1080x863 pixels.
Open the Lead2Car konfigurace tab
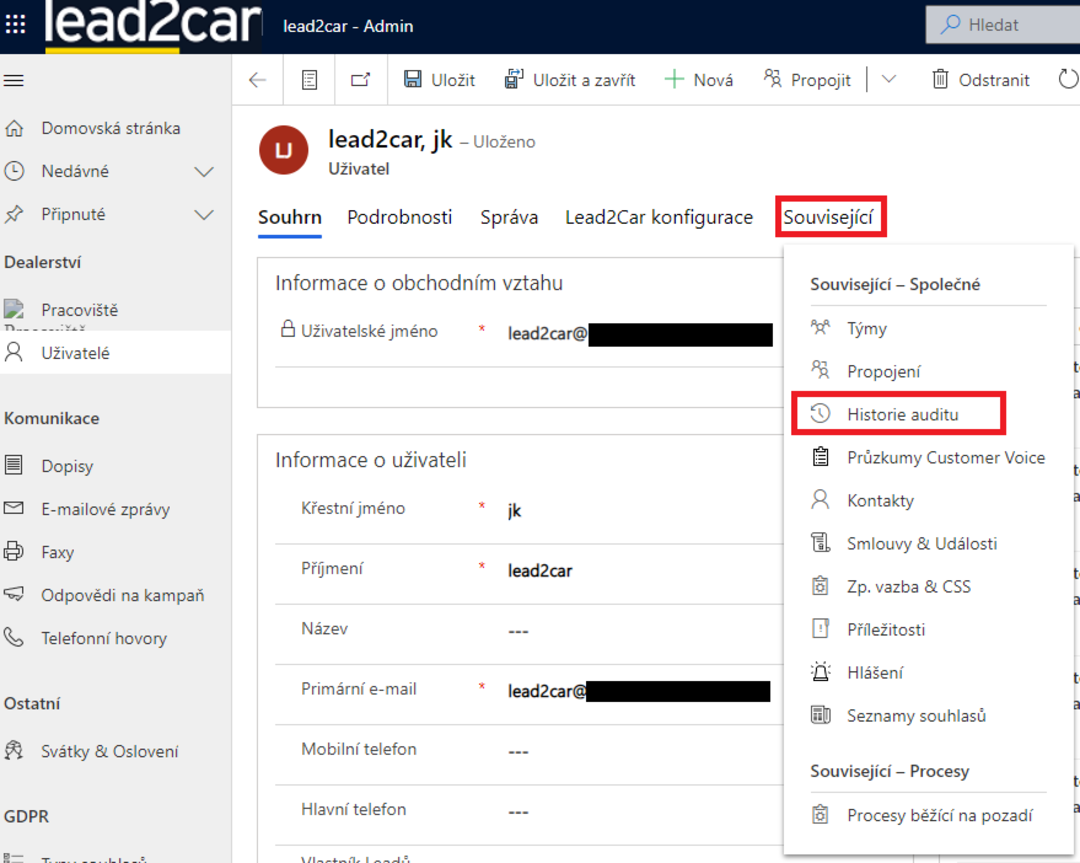[x=658, y=217]
